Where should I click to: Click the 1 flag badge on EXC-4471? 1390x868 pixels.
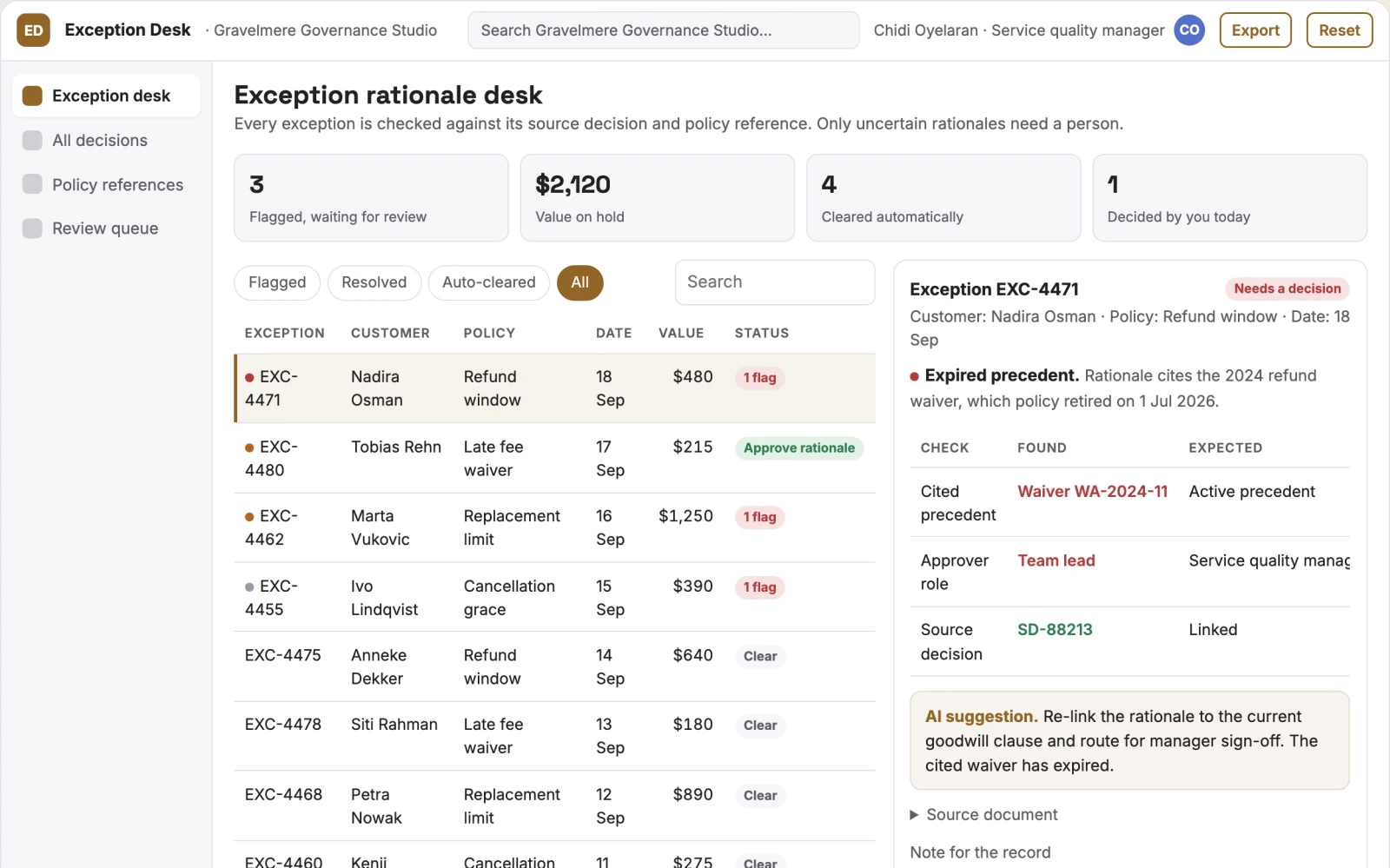(x=759, y=378)
